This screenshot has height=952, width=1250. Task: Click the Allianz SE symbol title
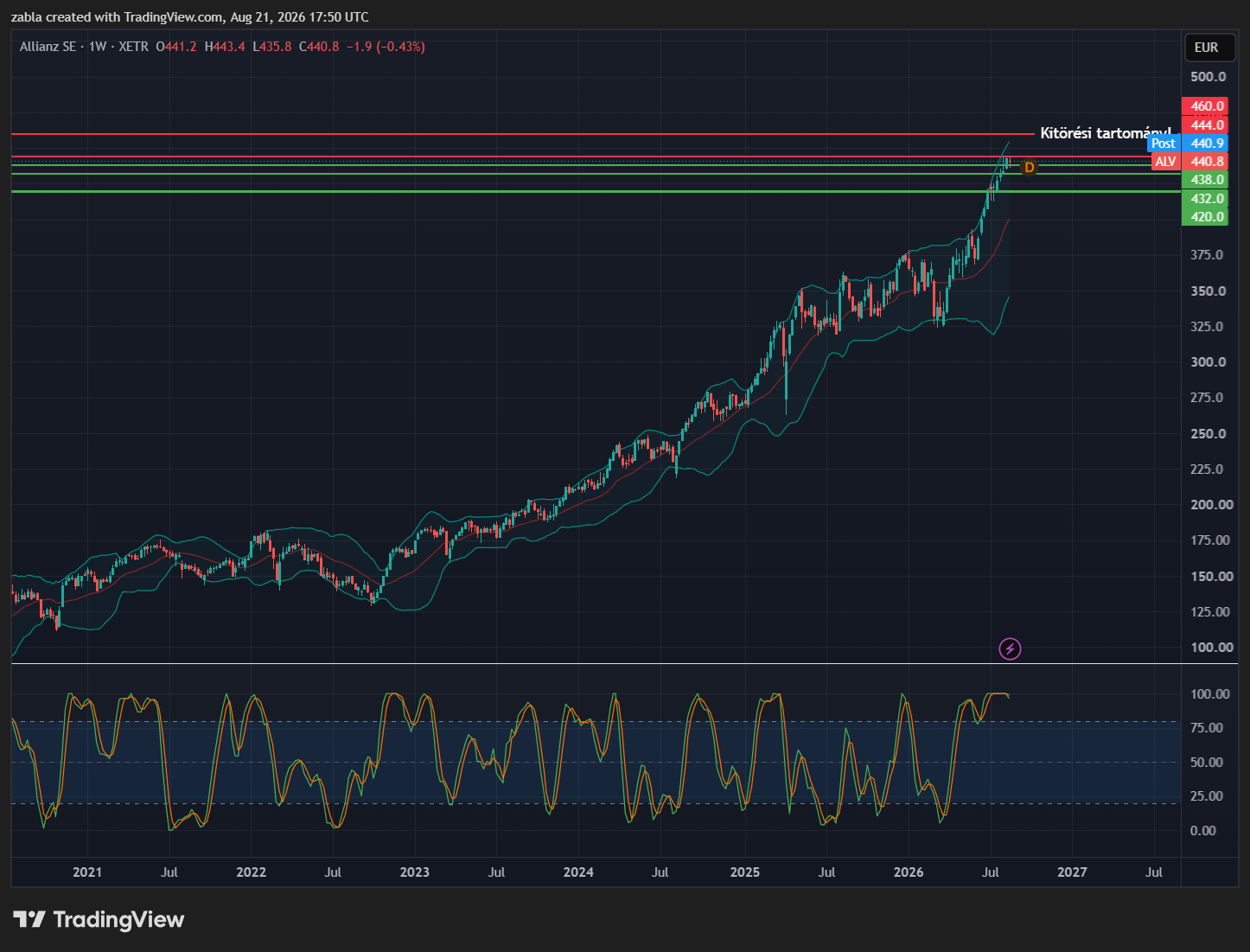(48, 47)
